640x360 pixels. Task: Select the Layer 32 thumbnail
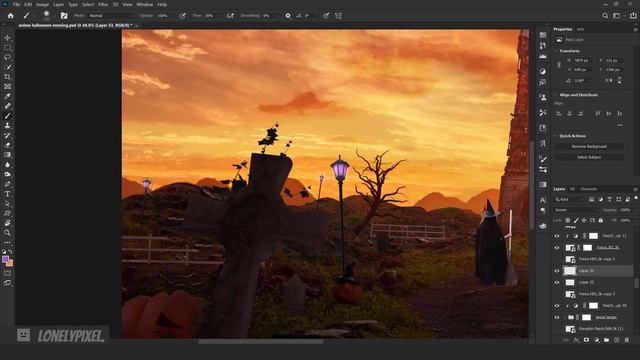pyautogui.click(x=570, y=282)
